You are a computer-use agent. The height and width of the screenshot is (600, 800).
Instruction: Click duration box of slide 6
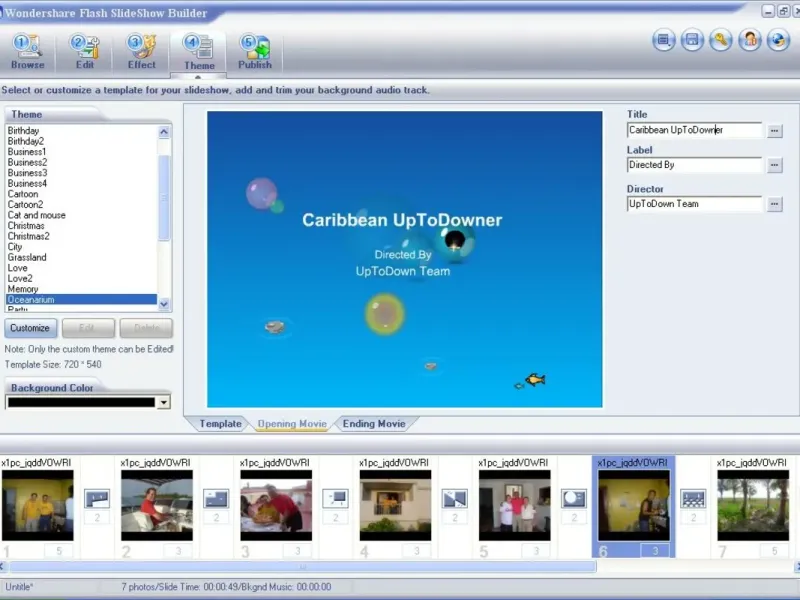coord(655,551)
